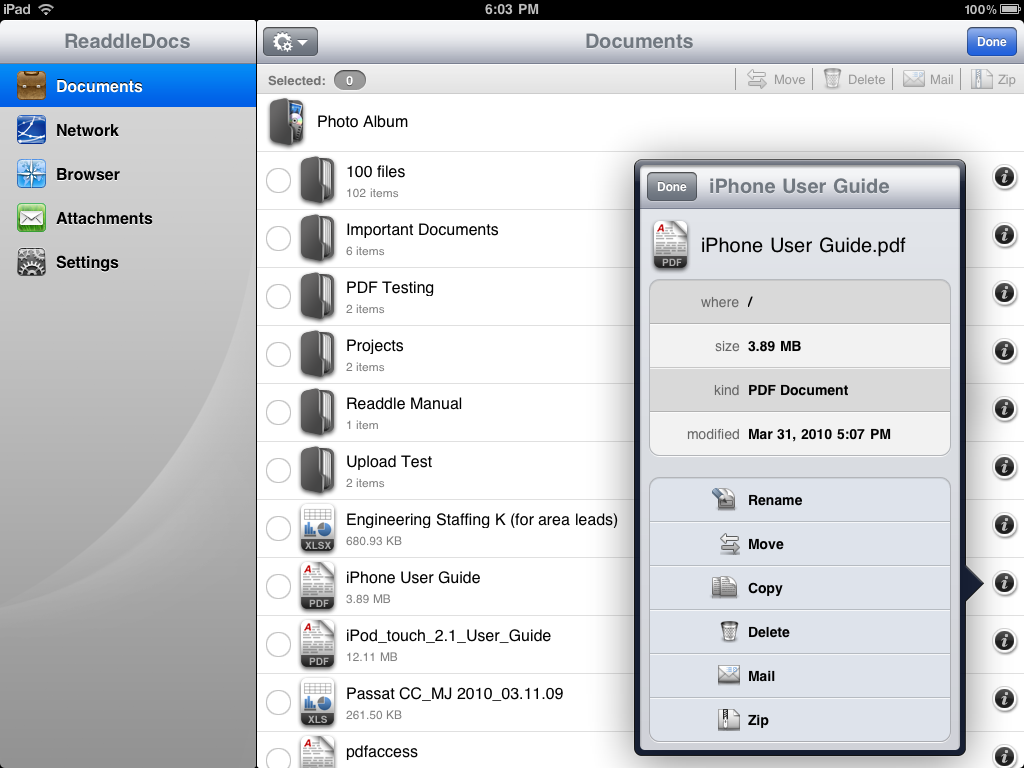The height and width of the screenshot is (768, 1024).
Task: Show info for the 100 files folder
Action: click(1004, 177)
